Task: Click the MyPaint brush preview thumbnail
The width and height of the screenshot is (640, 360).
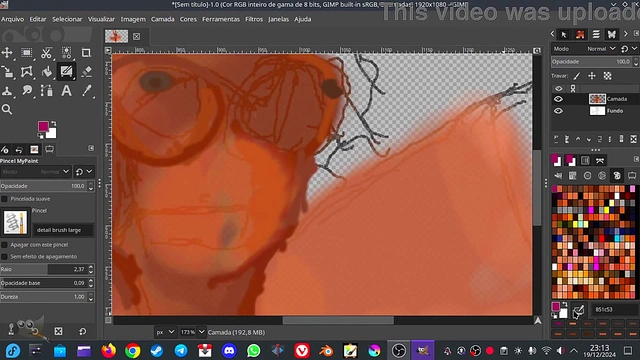Action: pos(16,222)
